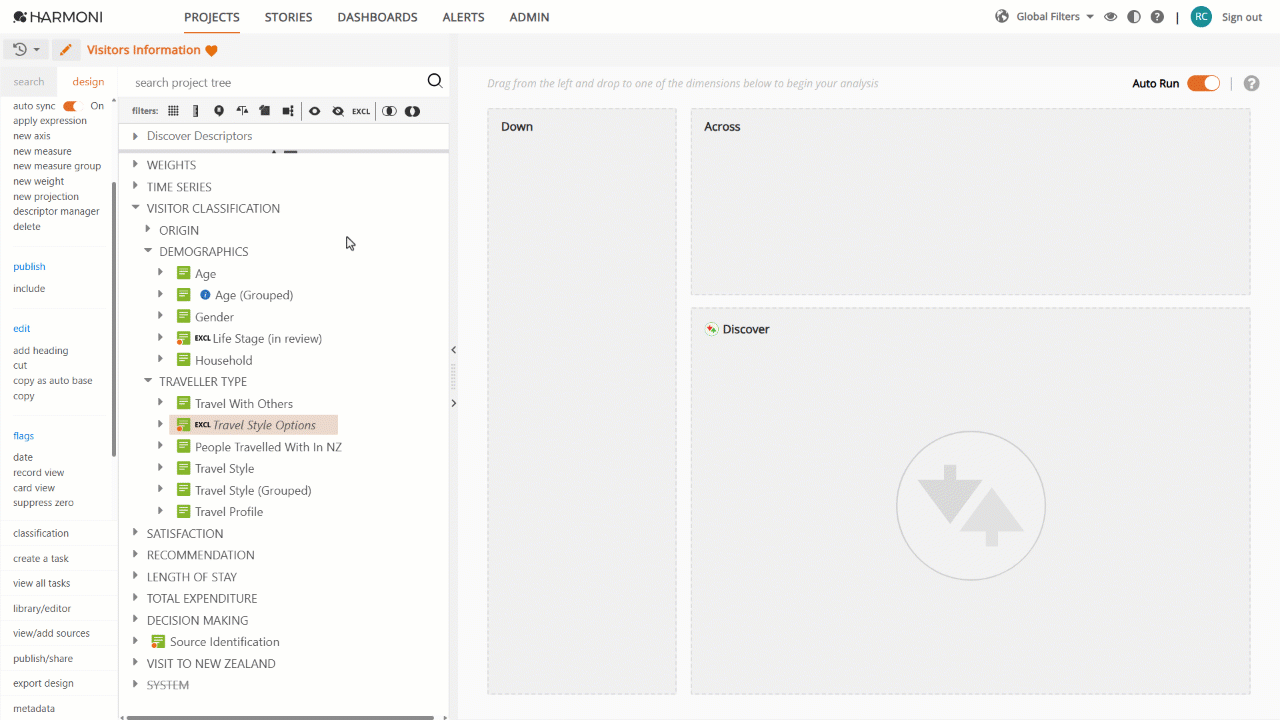The height and width of the screenshot is (720, 1280).
Task: Click the overlapping circles filter icon
Action: coord(389,111)
